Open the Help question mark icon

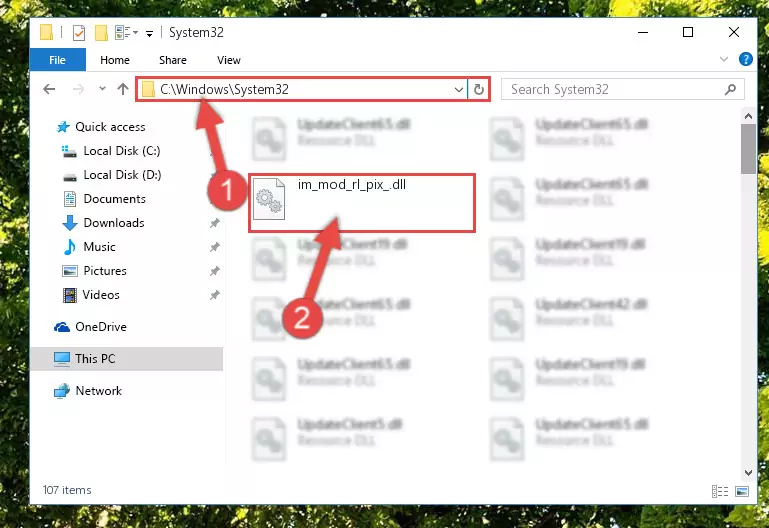coord(745,59)
